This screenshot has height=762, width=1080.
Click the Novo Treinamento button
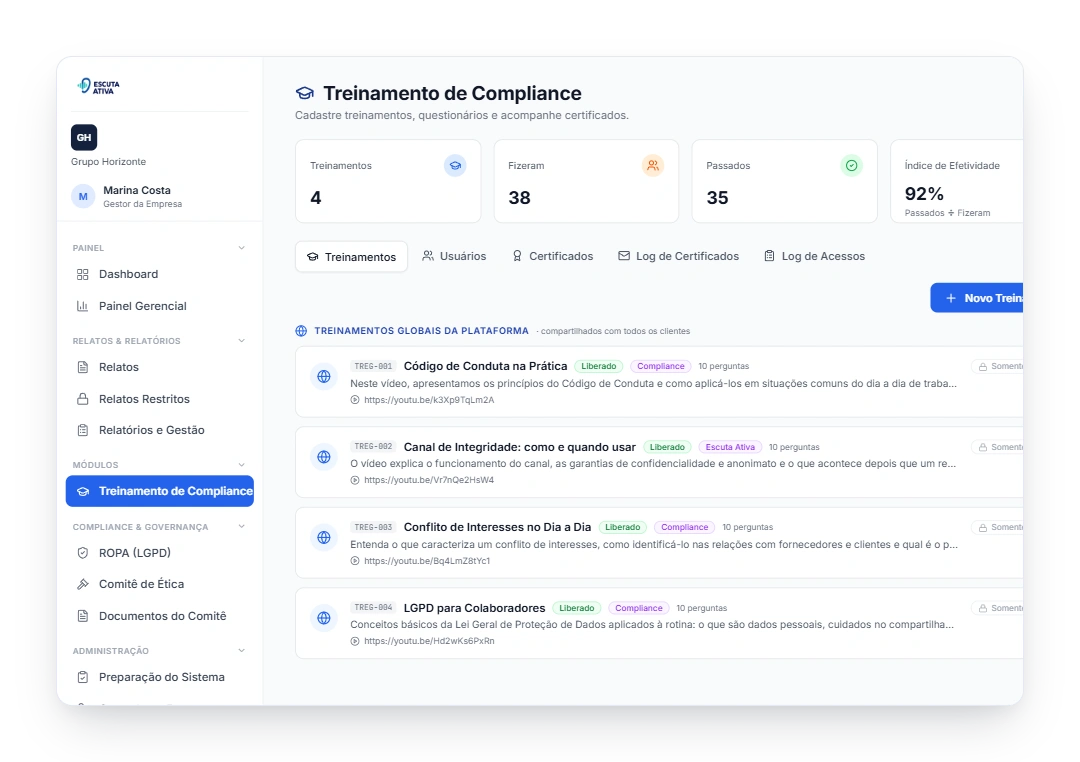click(x=977, y=298)
